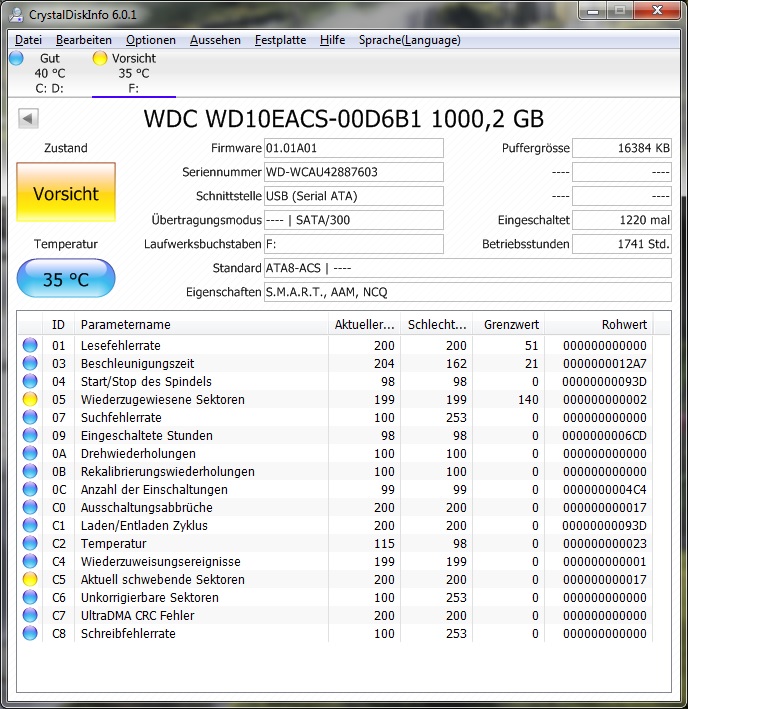Viewport: 768px width, 709px height.
Task: Click the Übertragungsmodus field SATA/300
Action: pos(354,220)
